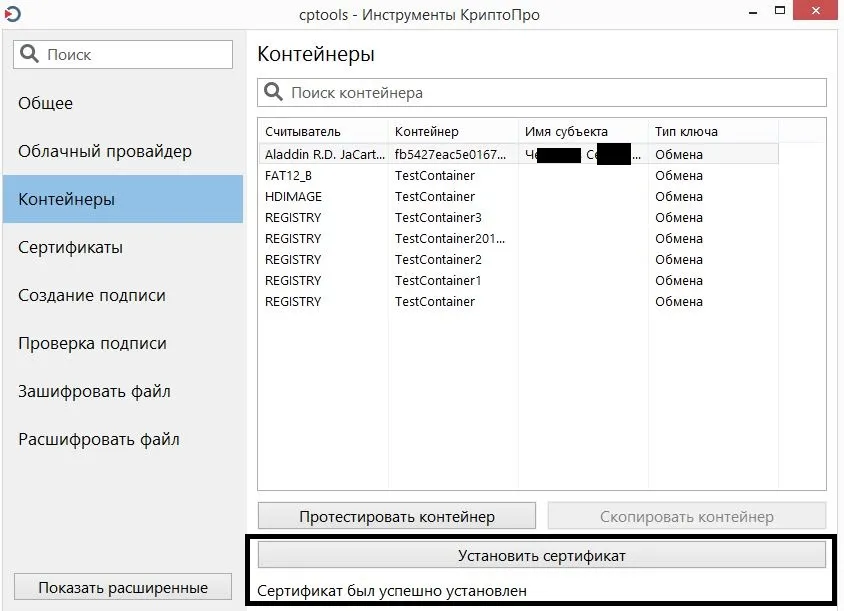
Task: Click Обмена key type in FAT12_B row
Action: [679, 175]
